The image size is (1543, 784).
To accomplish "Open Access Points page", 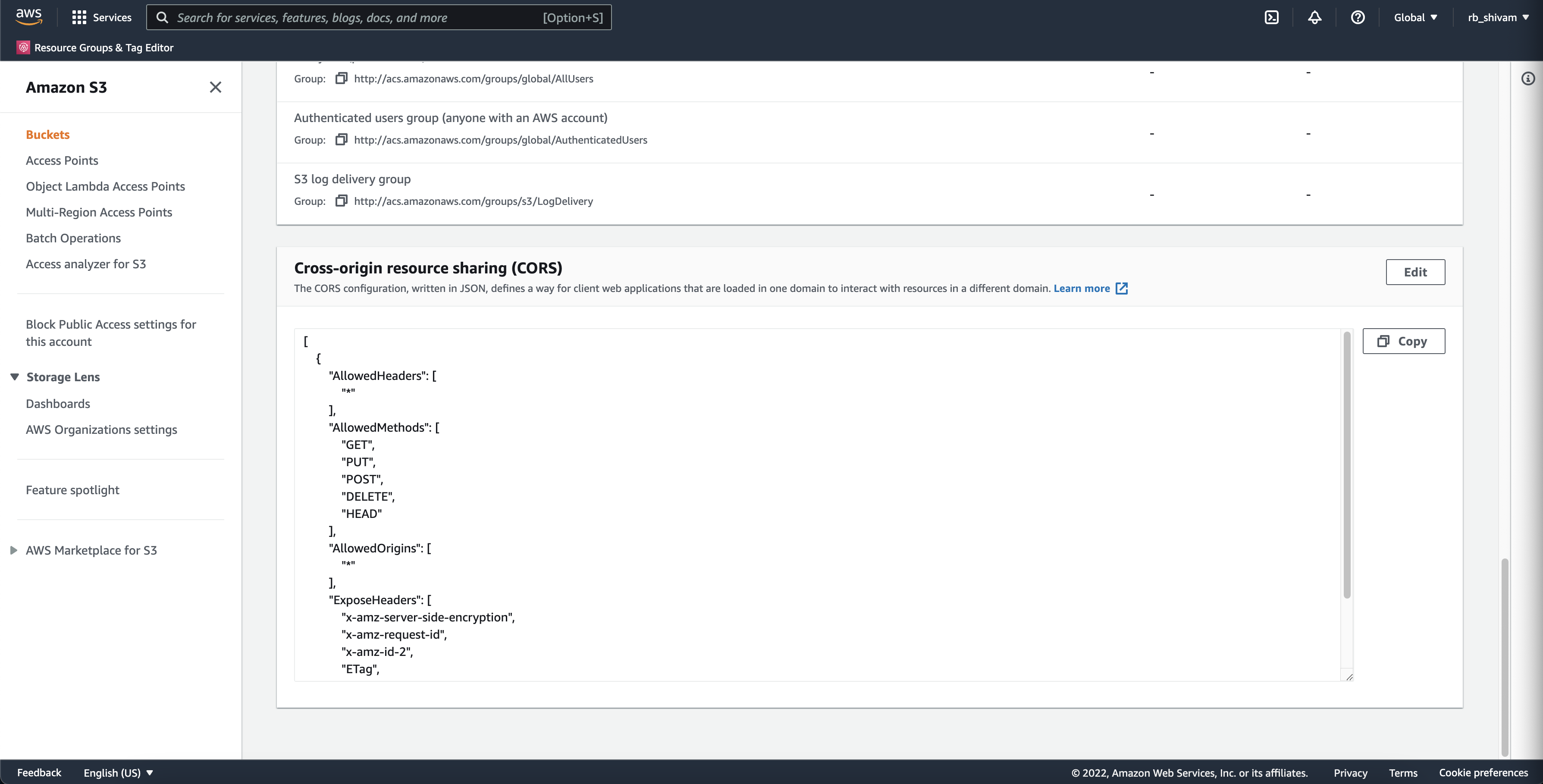I will (62, 160).
